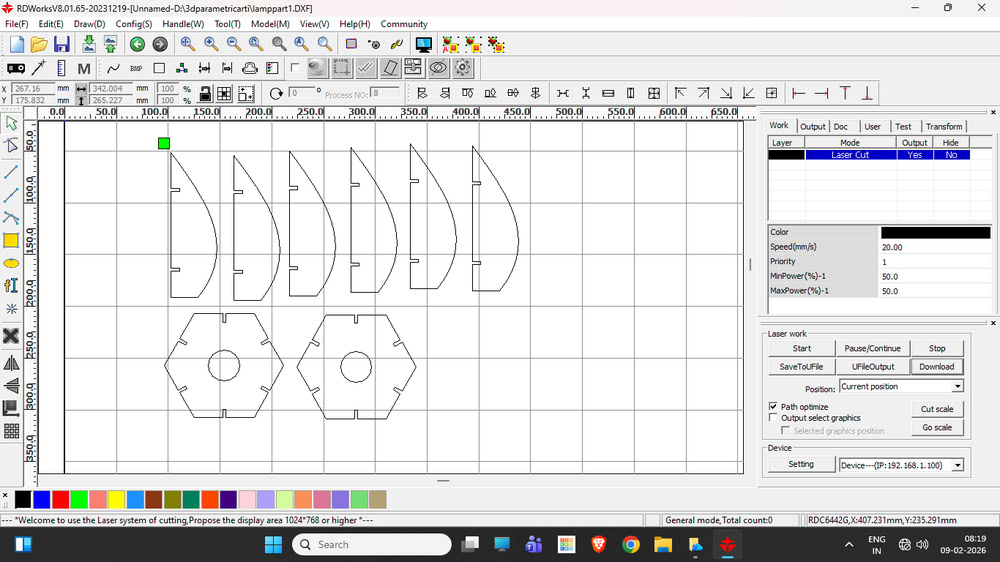This screenshot has height=562, width=1000.
Task: Click the Speed(mm/s) value 20.00
Action: pyautogui.click(x=936, y=248)
